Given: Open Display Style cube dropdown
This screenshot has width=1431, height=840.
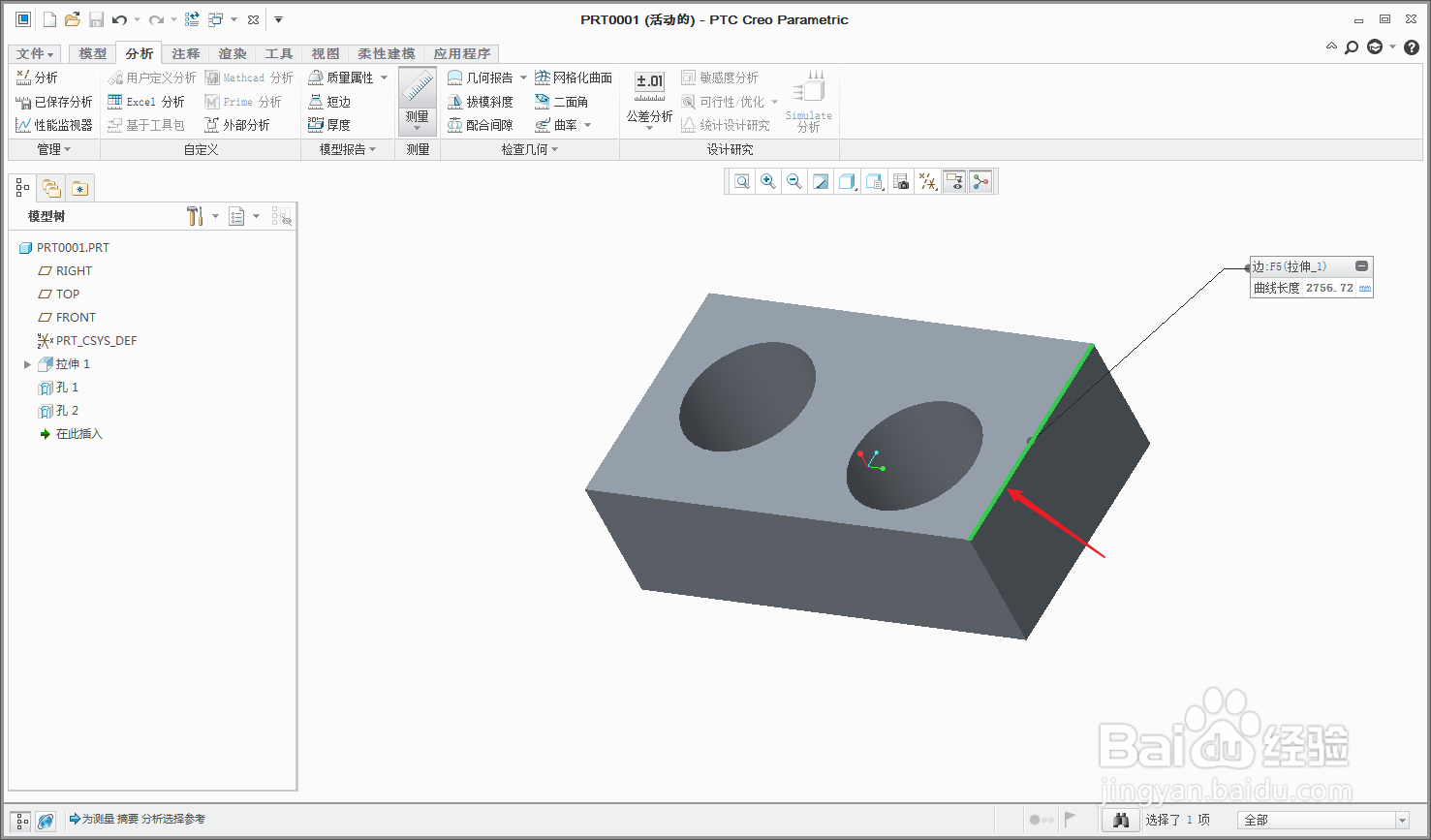Looking at the screenshot, I should tap(848, 181).
